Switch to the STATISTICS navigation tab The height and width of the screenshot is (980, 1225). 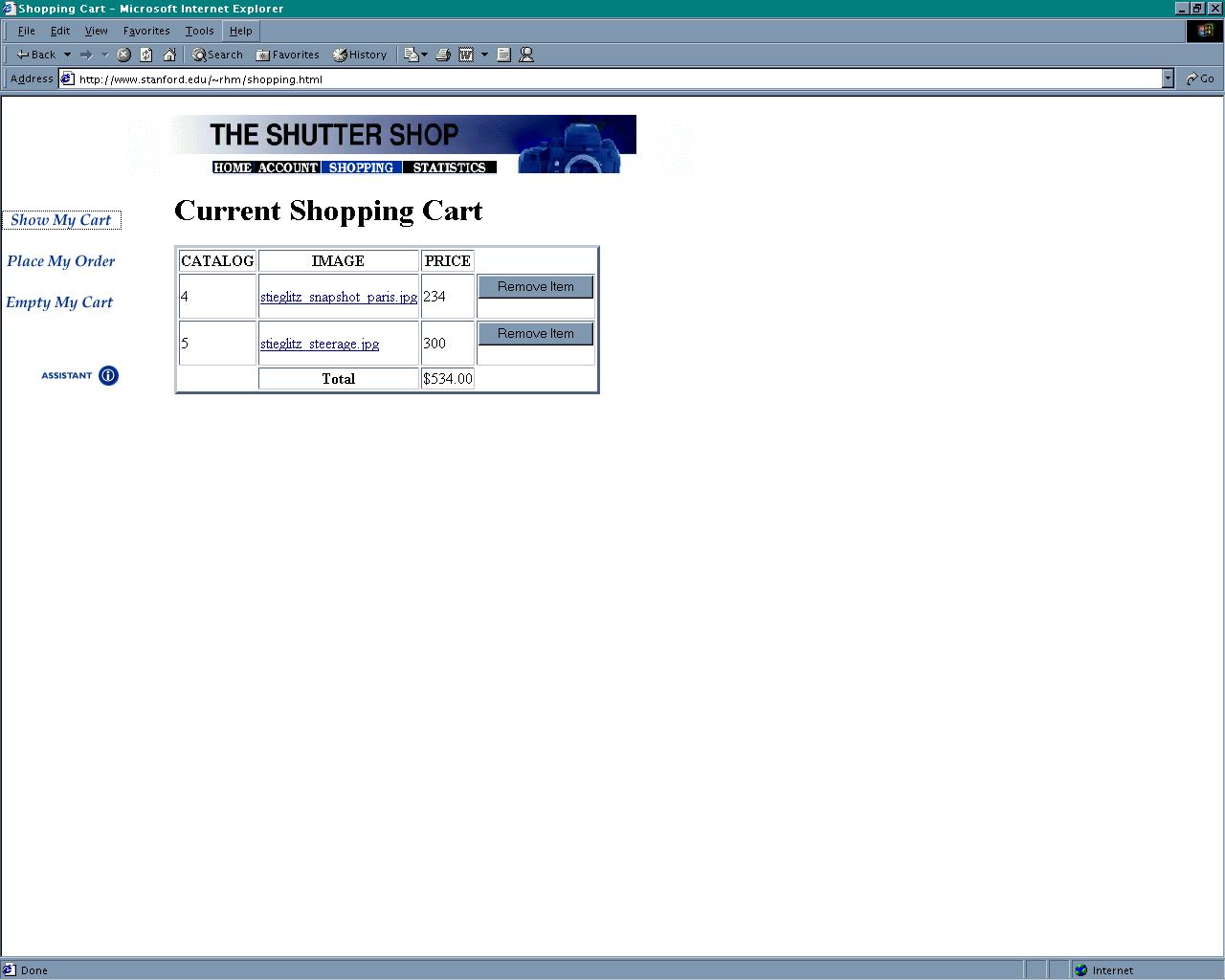449,167
